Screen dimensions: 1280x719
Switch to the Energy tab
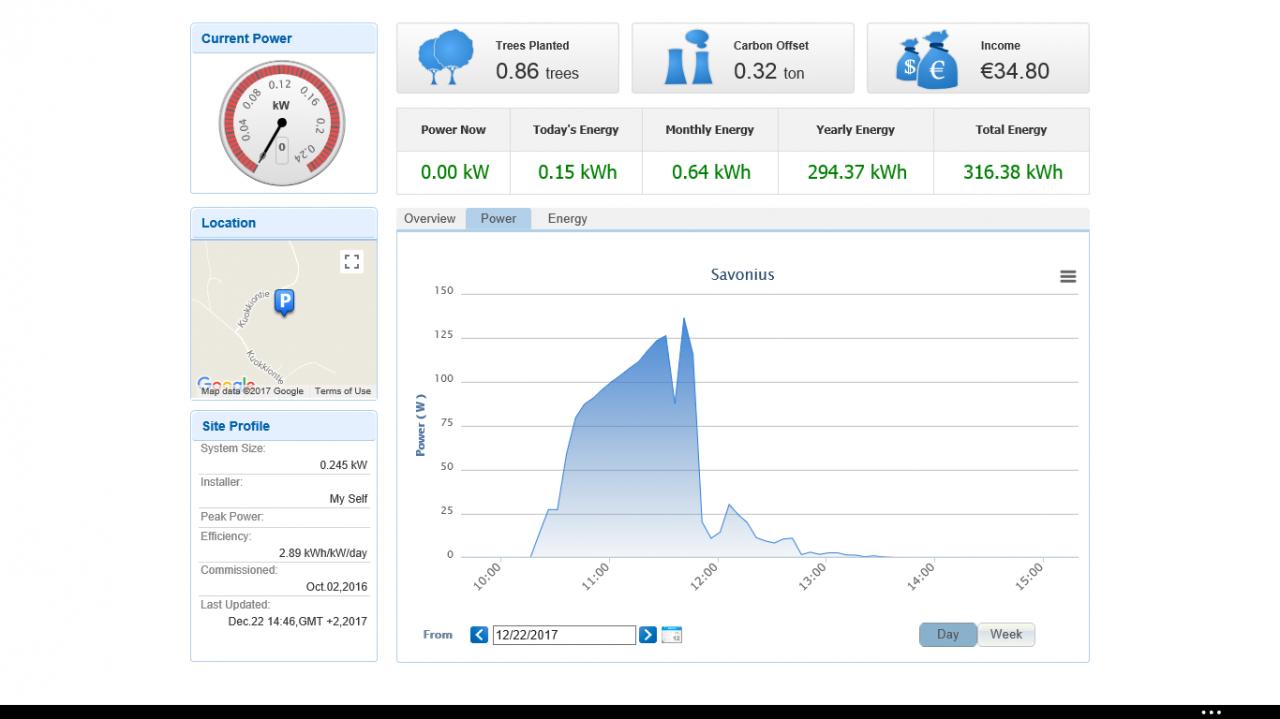[567, 219]
